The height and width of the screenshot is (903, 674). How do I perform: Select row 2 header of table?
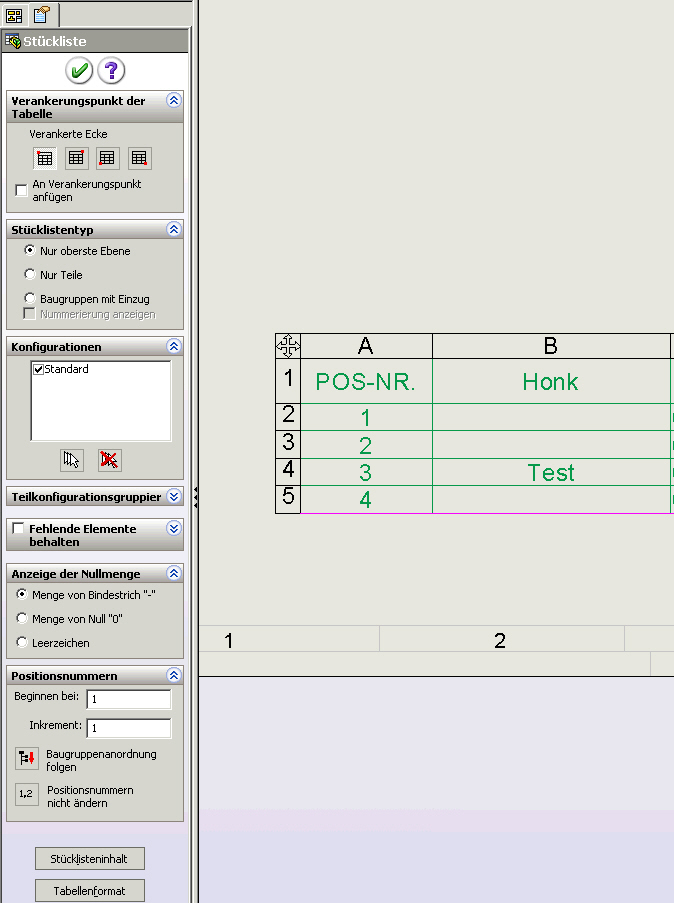point(288,416)
